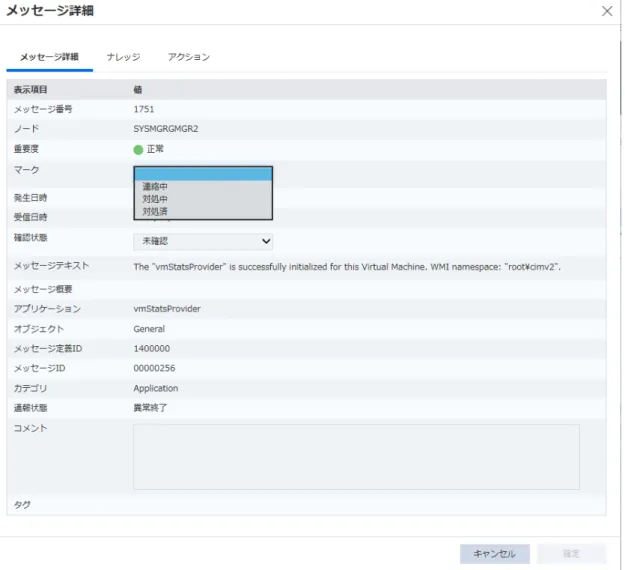
Task: Click the メッセージテキスト row label
Action: coord(51,265)
